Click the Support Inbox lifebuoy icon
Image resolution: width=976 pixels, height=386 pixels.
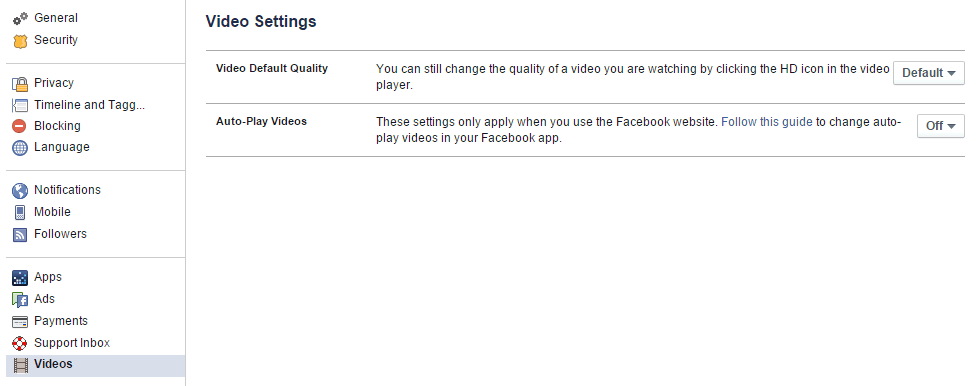20,343
